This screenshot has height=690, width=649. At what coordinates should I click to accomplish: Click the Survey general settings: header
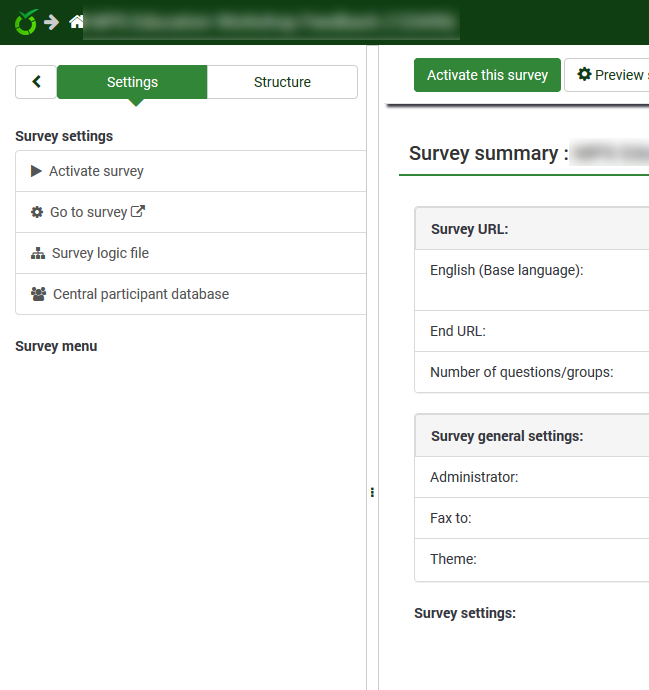[532, 436]
